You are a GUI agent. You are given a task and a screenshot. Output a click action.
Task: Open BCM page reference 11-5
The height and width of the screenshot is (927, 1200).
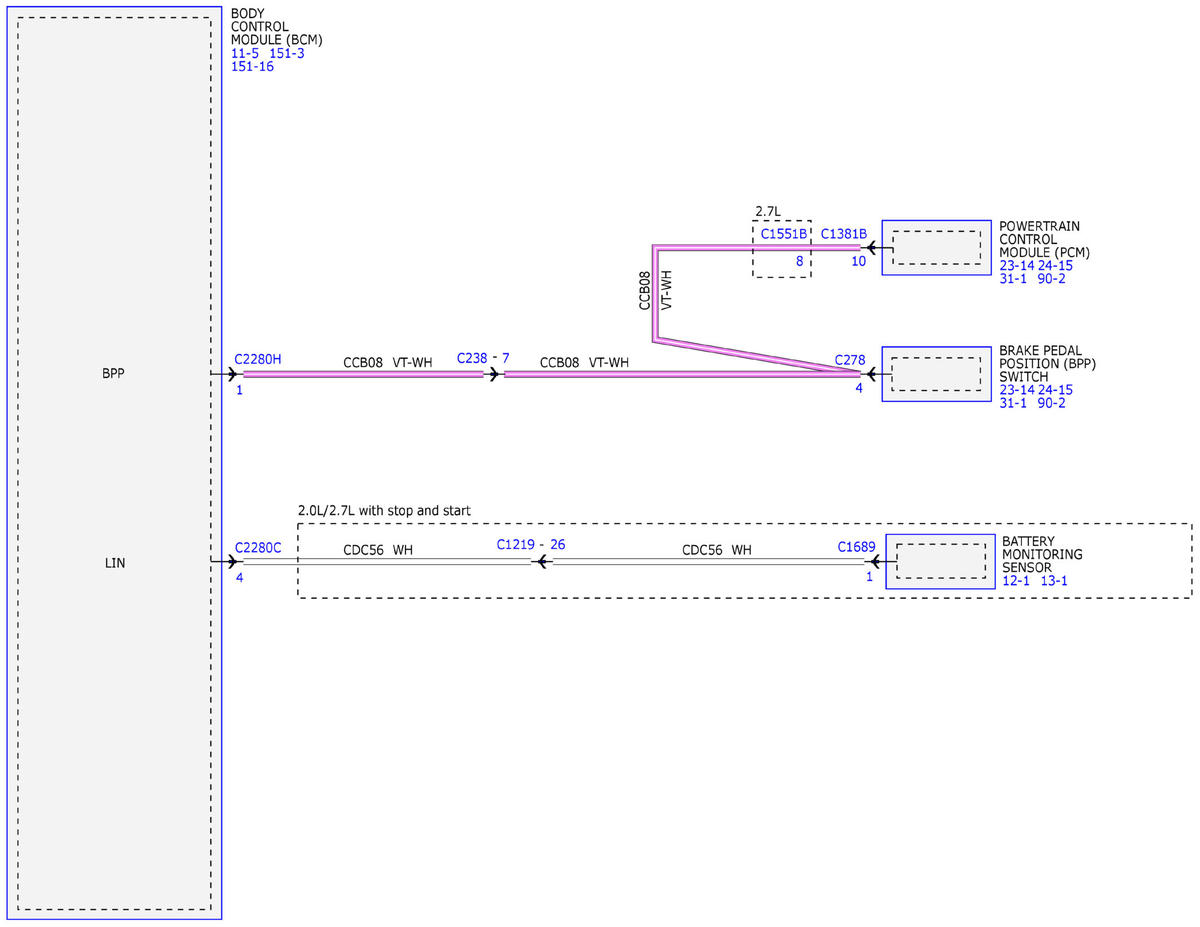(x=245, y=53)
